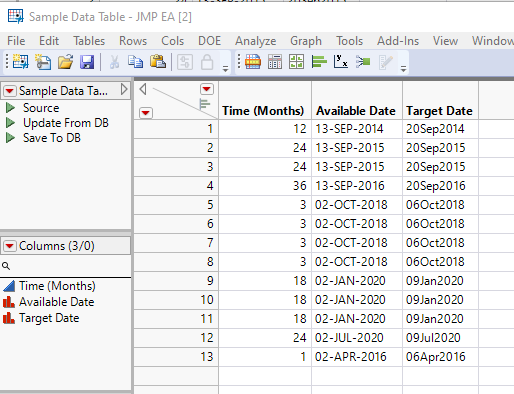Viewport: 514px width, 394px height.
Task: Click the New Script toolbar icon
Action: 43,62
